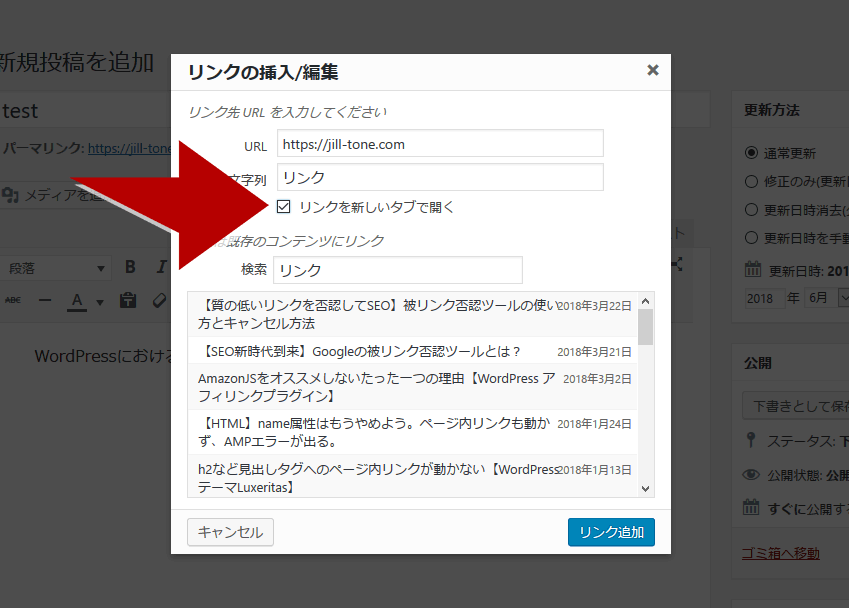
Task: Click the リンク追加 button
Action: (611, 532)
